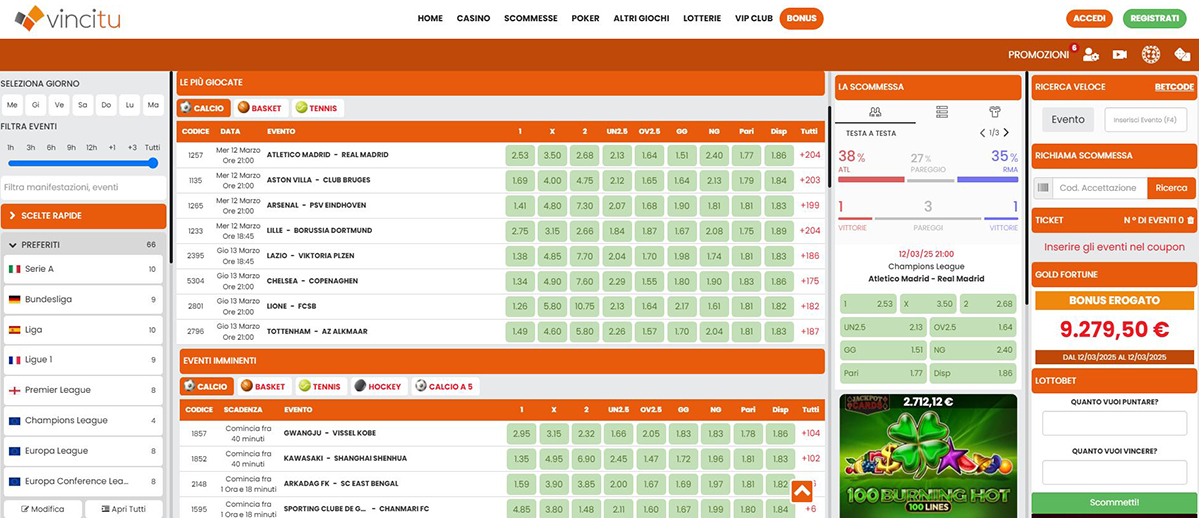
Task: Select Champions League in favourites
Action: pos(83,420)
